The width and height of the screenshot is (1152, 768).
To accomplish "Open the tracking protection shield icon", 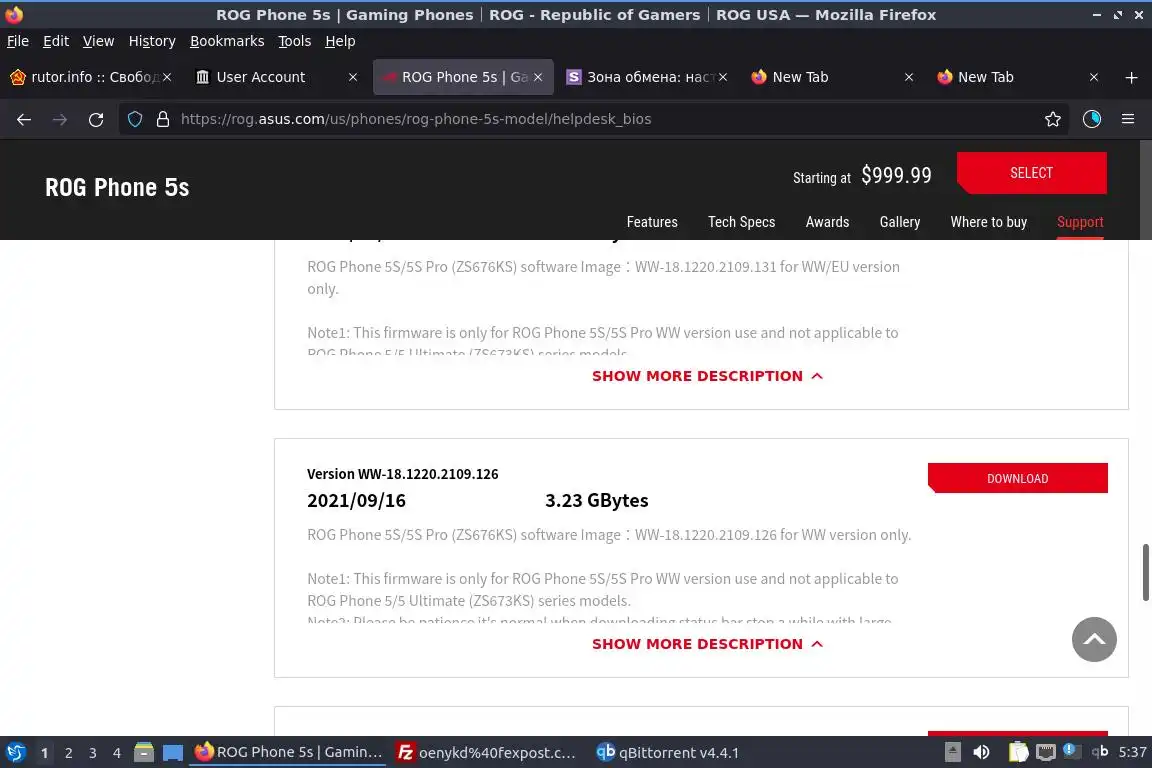I will tap(134, 119).
